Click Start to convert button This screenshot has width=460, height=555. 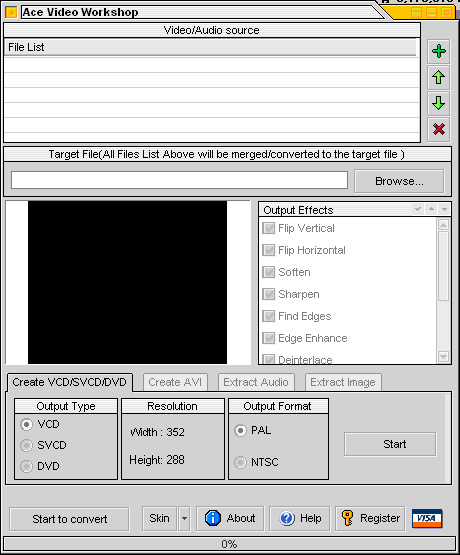click(69, 519)
